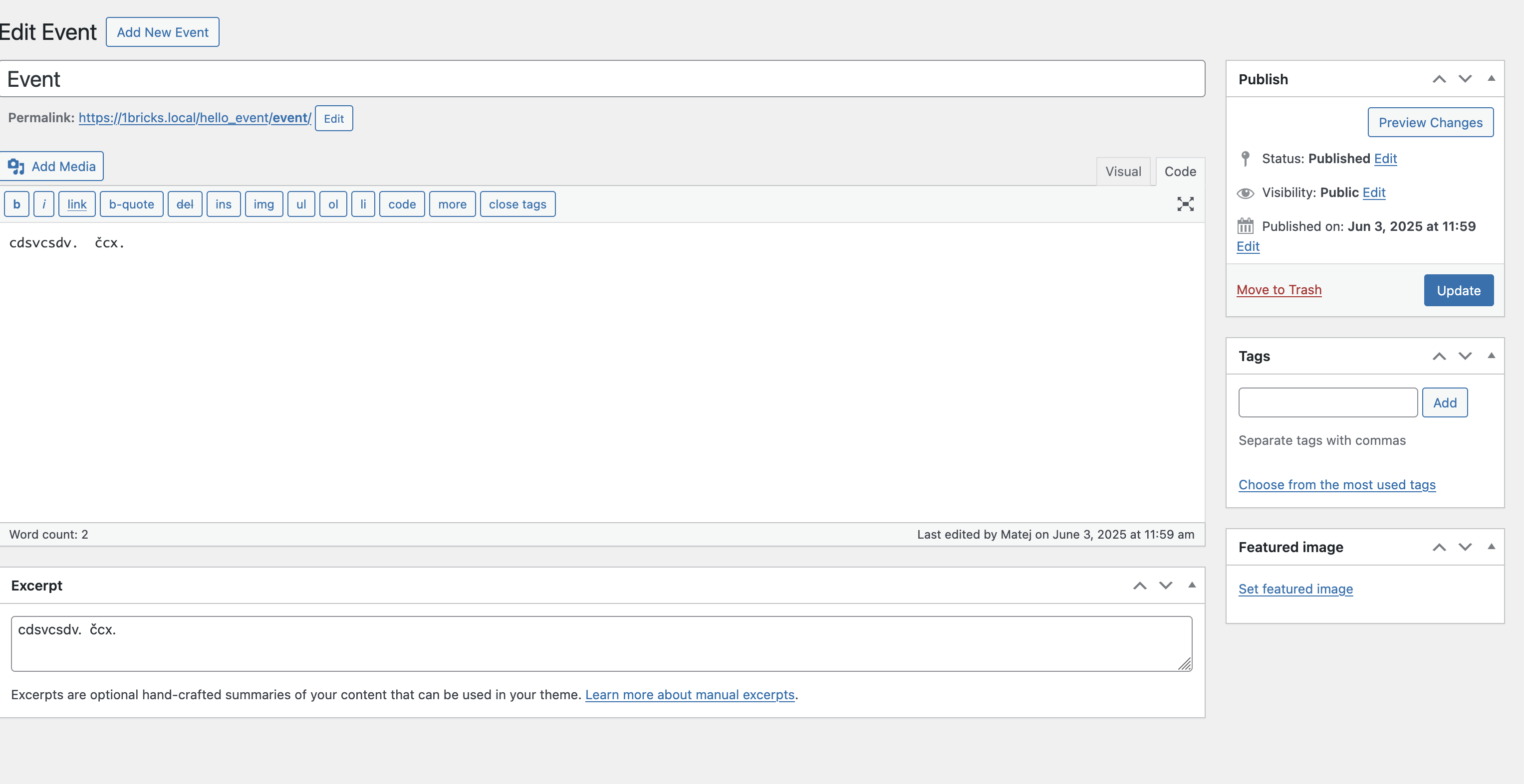Insert a link with the link quicktag
The image size is (1524, 784).
(77, 204)
